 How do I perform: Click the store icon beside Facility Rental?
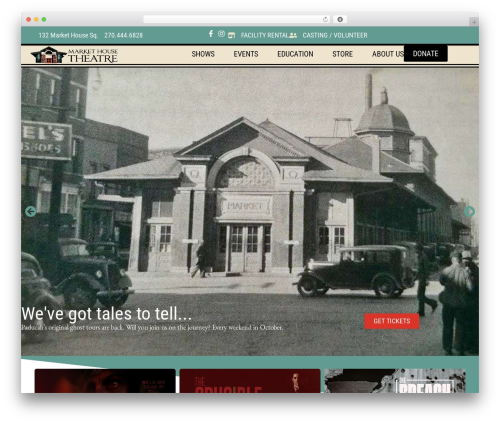(x=231, y=35)
